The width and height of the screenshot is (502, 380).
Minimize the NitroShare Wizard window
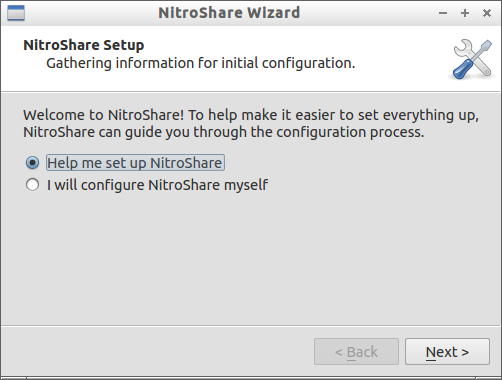(x=443, y=13)
